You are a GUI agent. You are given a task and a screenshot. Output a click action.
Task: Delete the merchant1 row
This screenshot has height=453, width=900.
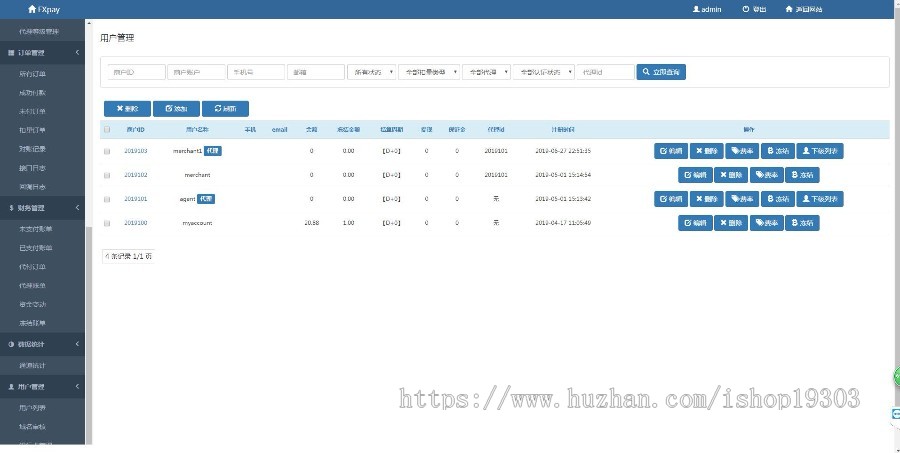(x=707, y=151)
